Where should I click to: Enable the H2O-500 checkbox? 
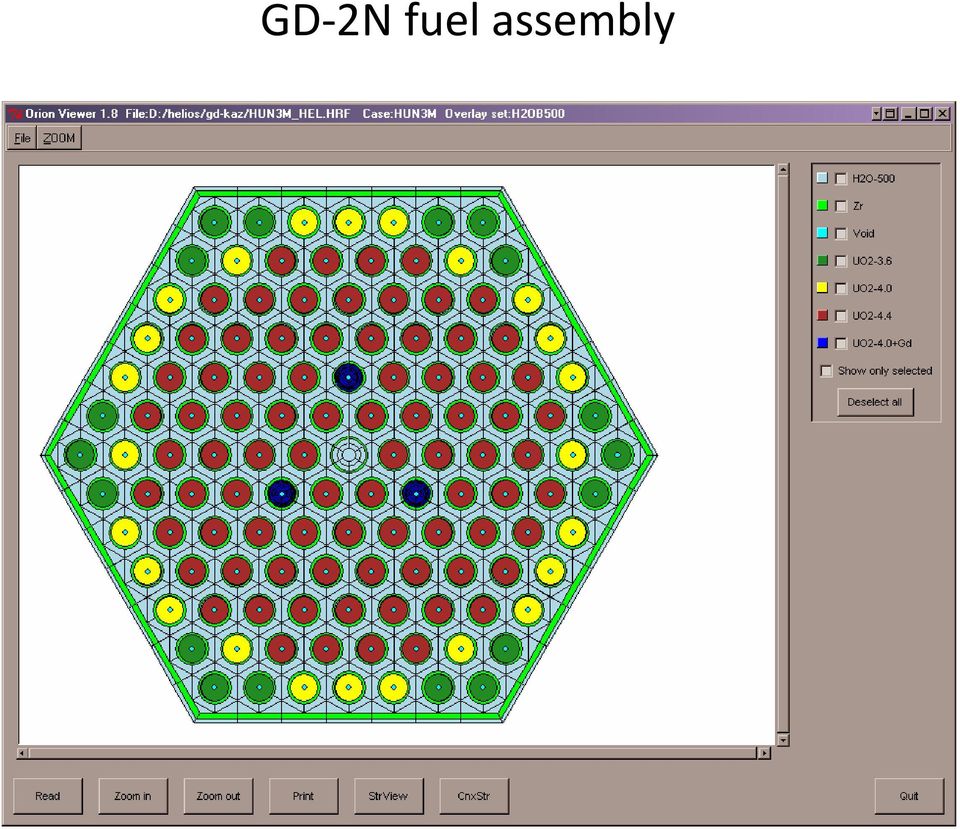pos(841,179)
